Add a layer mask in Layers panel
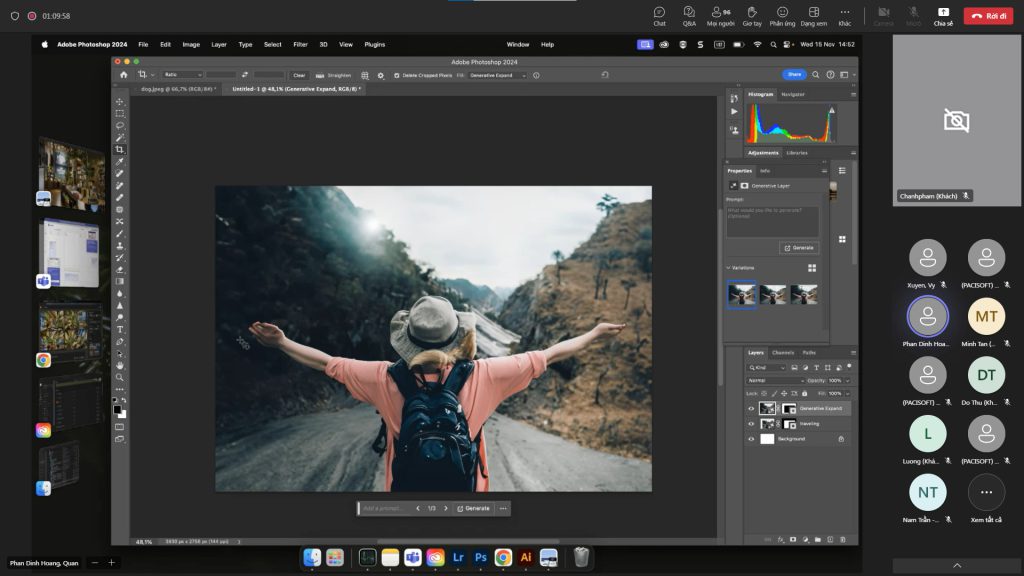Screen dimensions: 1024x576 (x=793, y=540)
